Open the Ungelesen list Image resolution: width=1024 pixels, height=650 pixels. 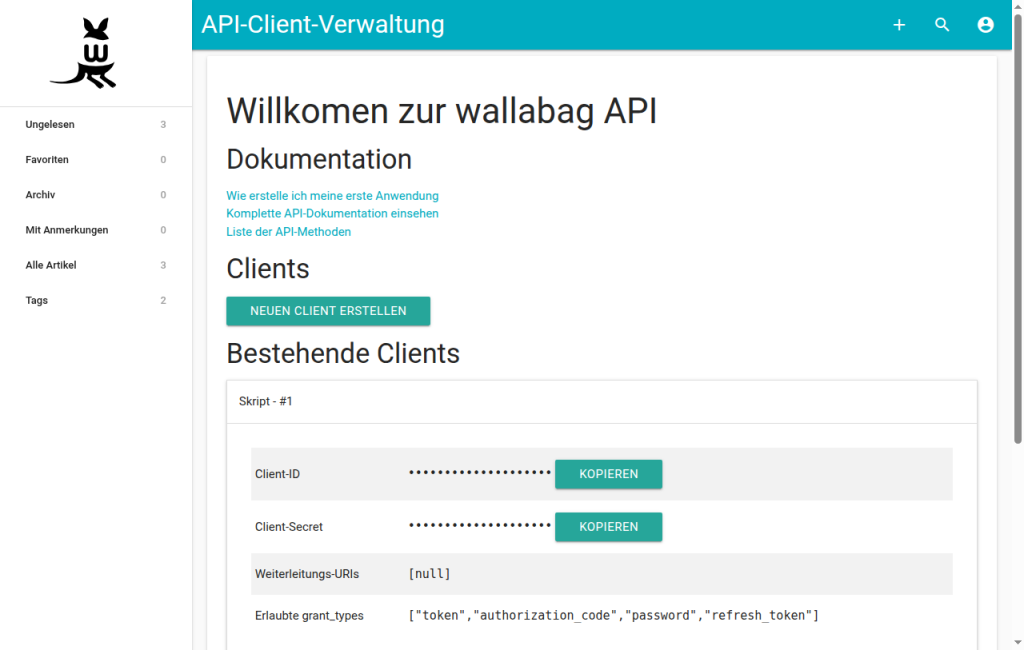pos(96,124)
